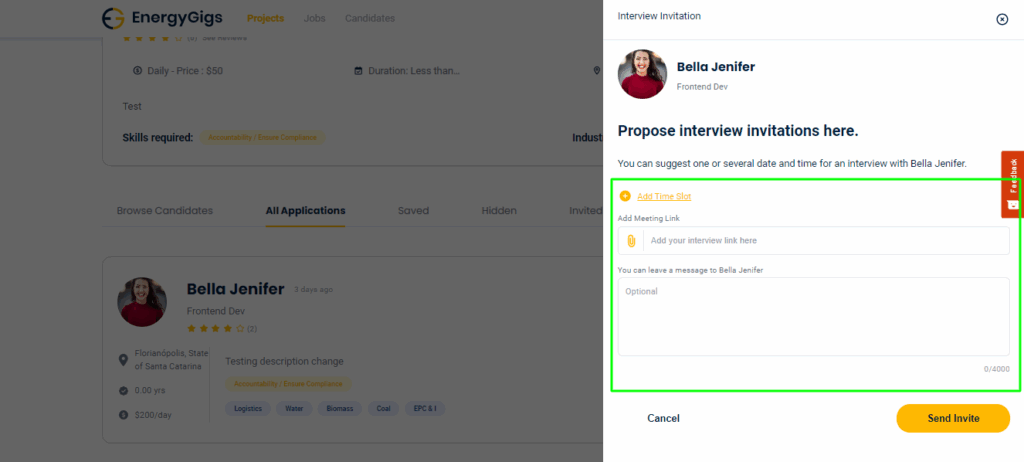Click the Add Time Slot link
1024x462 pixels.
coord(664,196)
